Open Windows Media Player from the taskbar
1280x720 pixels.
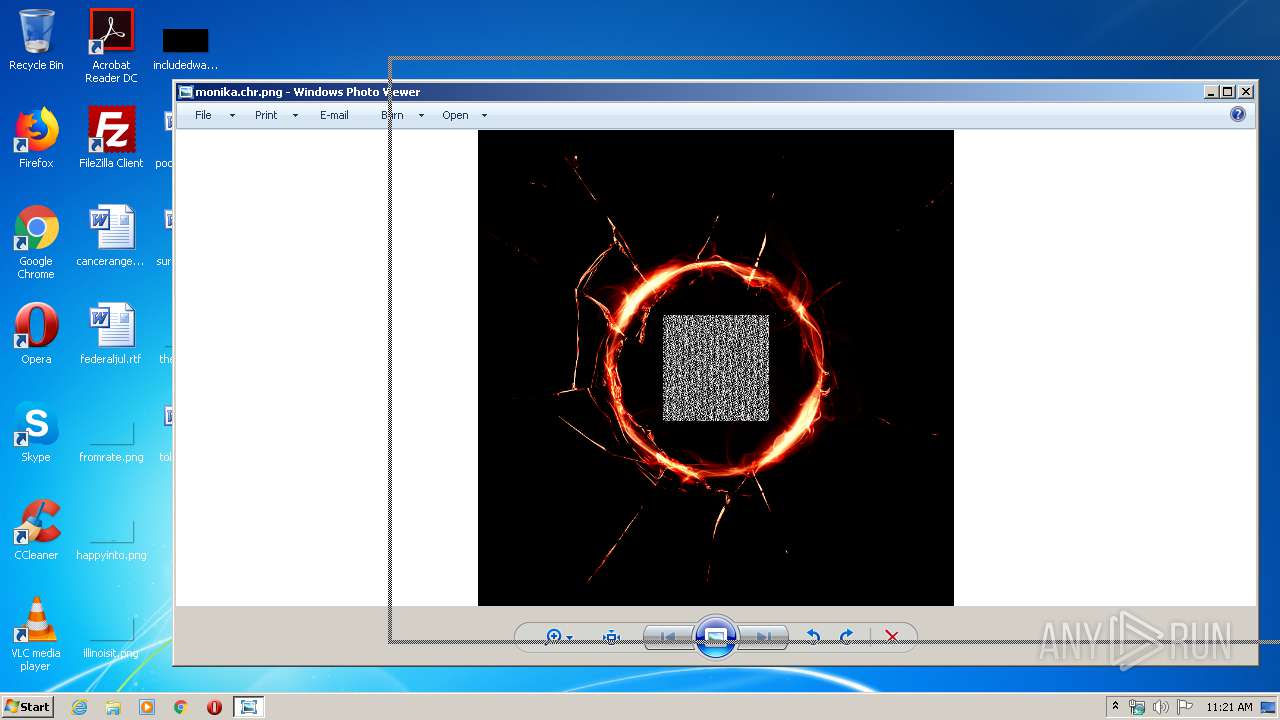(147, 707)
